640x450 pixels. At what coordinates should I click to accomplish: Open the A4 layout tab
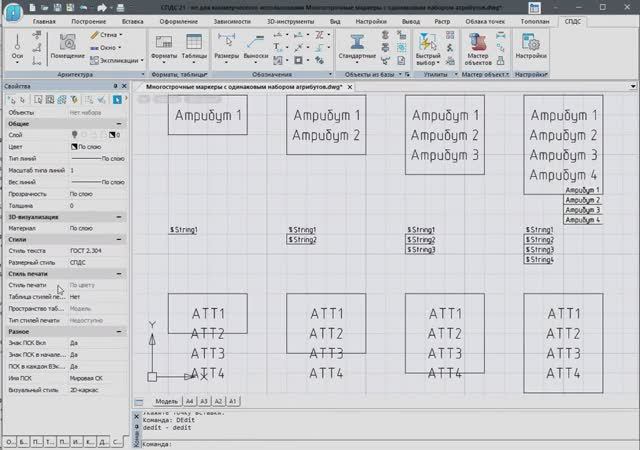(x=189, y=401)
